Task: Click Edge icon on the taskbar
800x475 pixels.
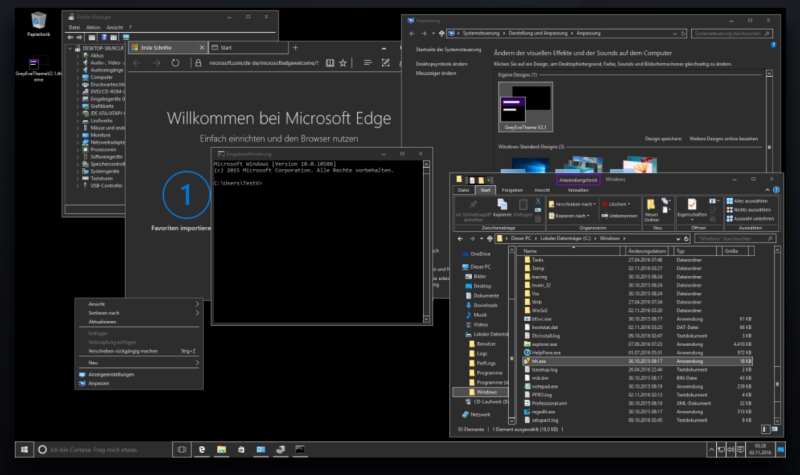Action: coord(202,449)
